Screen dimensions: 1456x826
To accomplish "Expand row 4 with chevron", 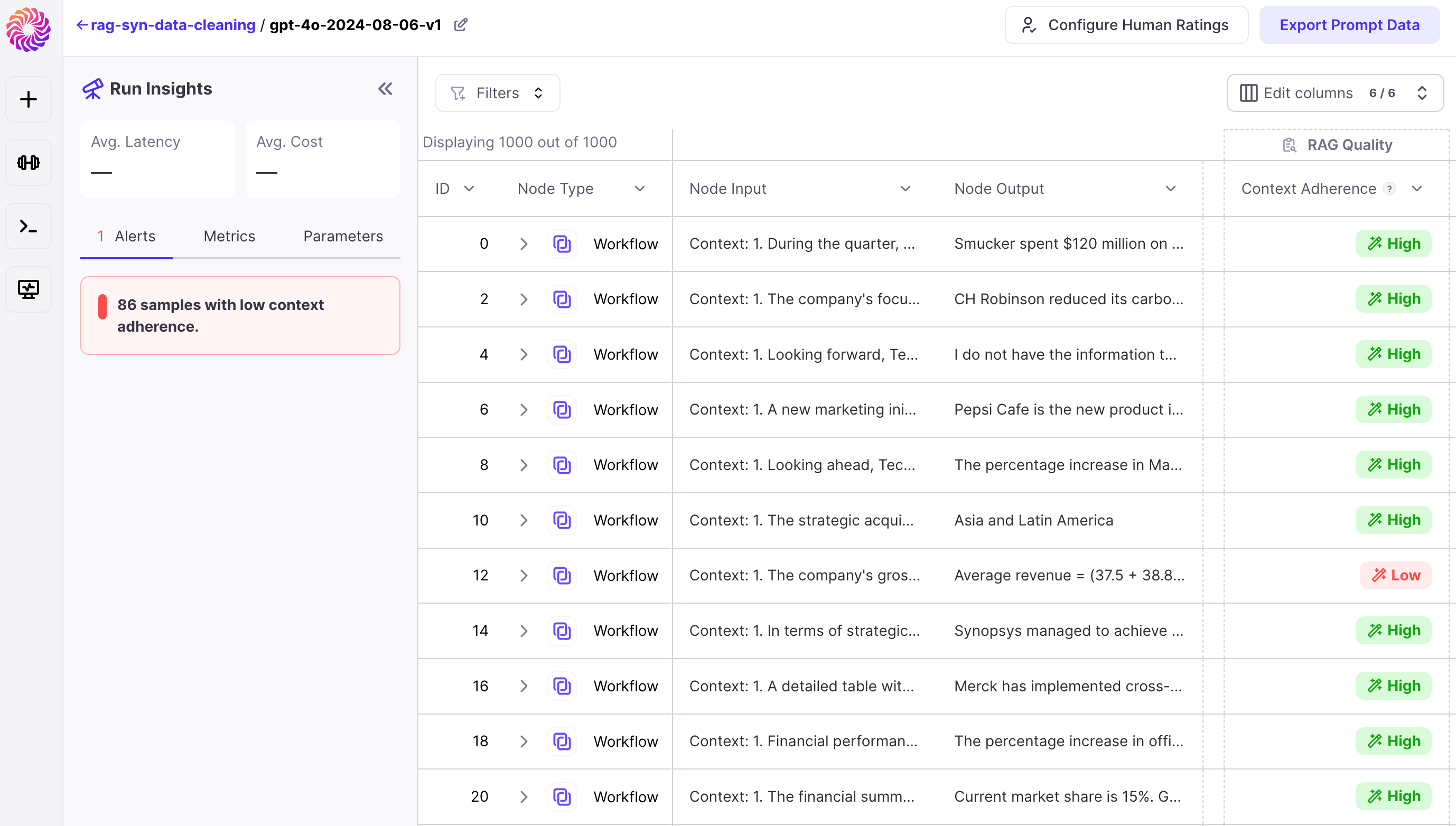I will tap(524, 354).
